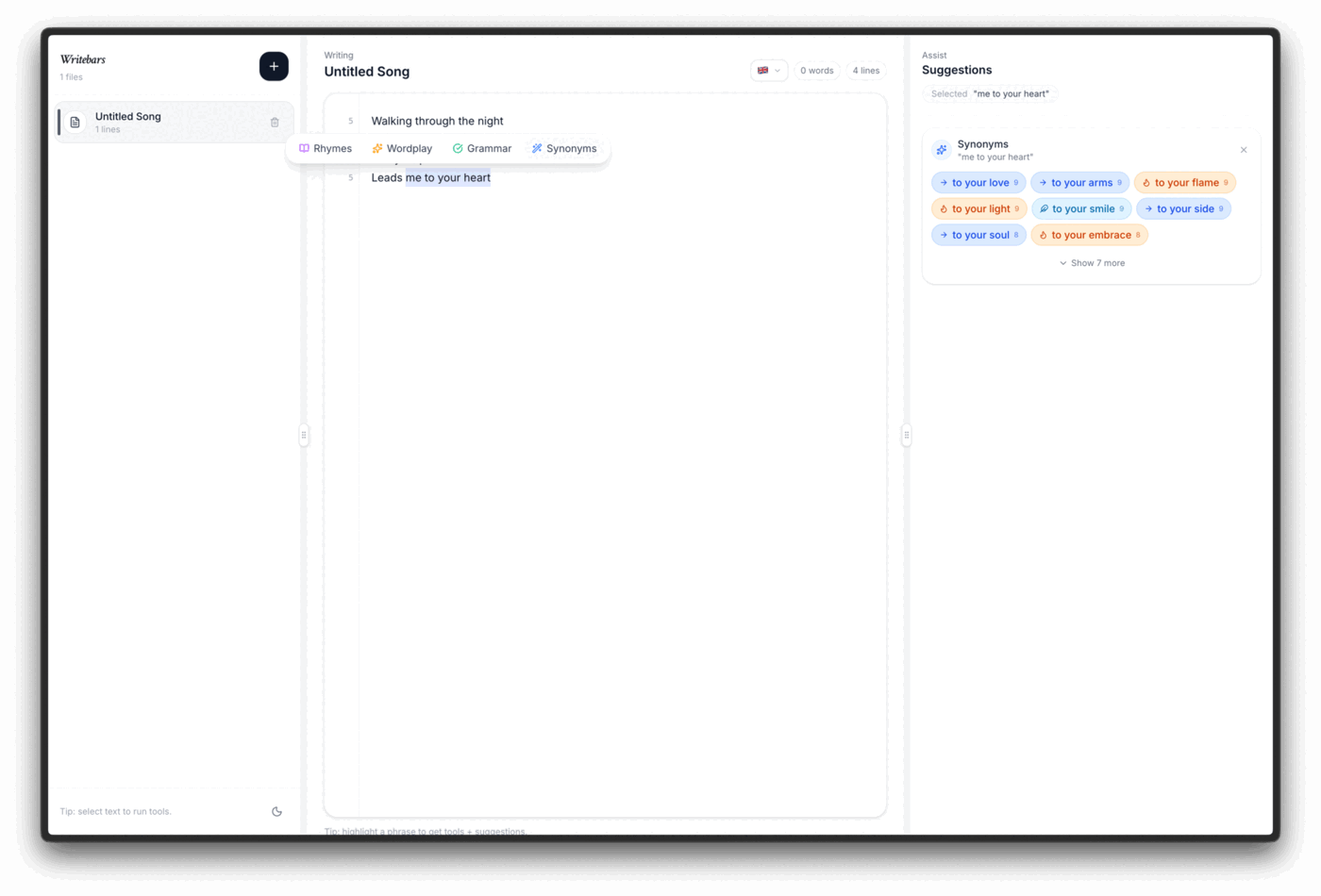This screenshot has height=896, width=1321.
Task: Click the "0 words" counter badge
Action: click(815, 70)
